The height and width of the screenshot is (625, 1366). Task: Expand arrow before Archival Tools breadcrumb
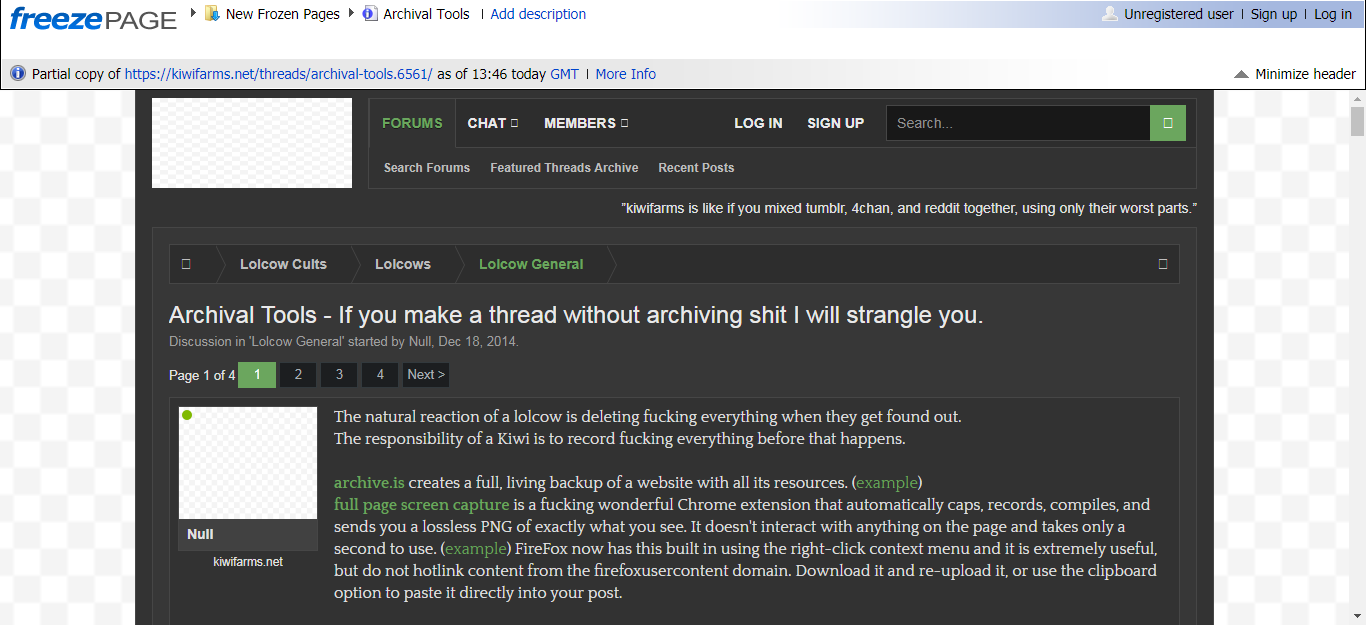351,13
